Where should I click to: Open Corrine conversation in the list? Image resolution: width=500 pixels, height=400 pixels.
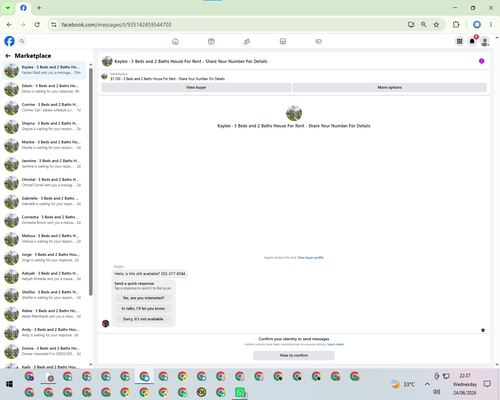44,107
